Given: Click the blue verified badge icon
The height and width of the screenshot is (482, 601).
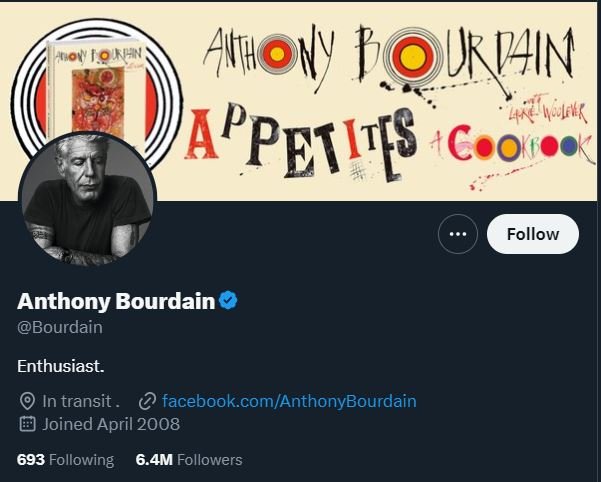Looking at the screenshot, I should coord(228,300).
